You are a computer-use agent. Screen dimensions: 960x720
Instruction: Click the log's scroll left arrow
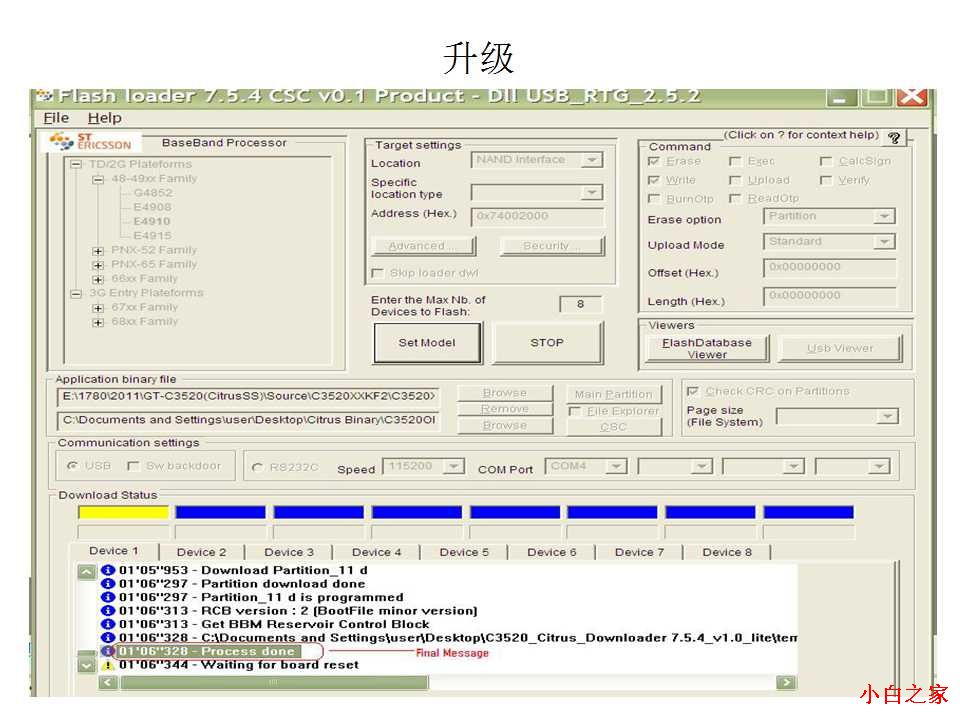(108, 682)
